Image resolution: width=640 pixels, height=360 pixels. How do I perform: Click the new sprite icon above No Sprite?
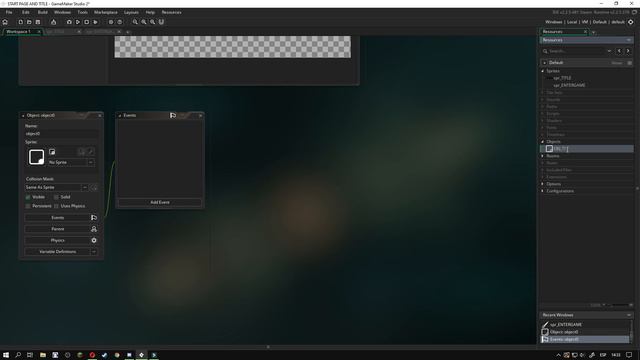52,152
